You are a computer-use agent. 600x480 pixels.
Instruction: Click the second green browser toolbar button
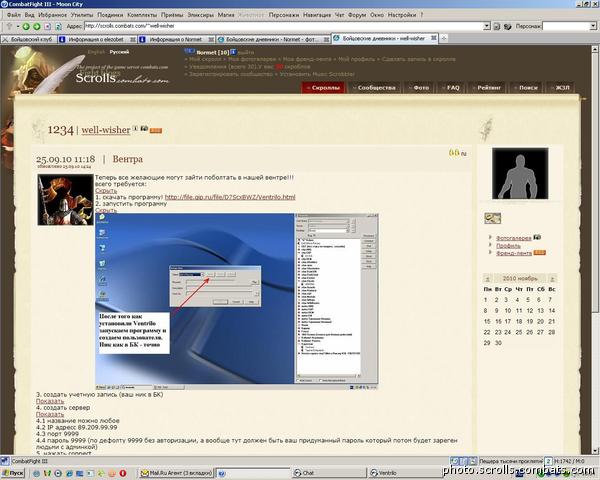(x=37, y=26)
